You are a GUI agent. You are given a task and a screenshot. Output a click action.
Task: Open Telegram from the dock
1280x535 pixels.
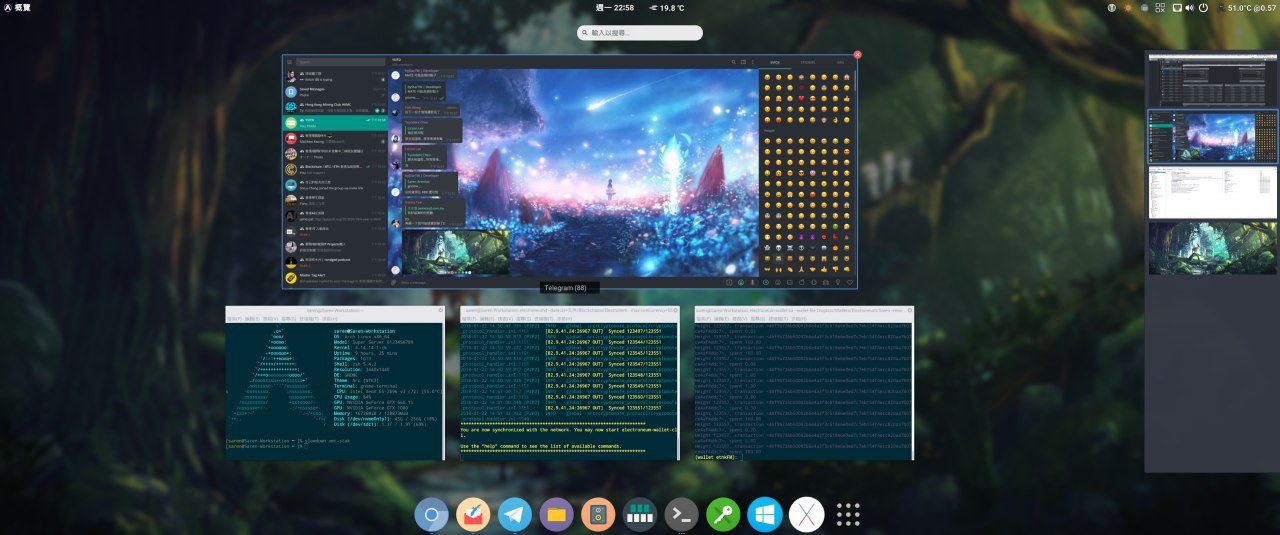[515, 515]
